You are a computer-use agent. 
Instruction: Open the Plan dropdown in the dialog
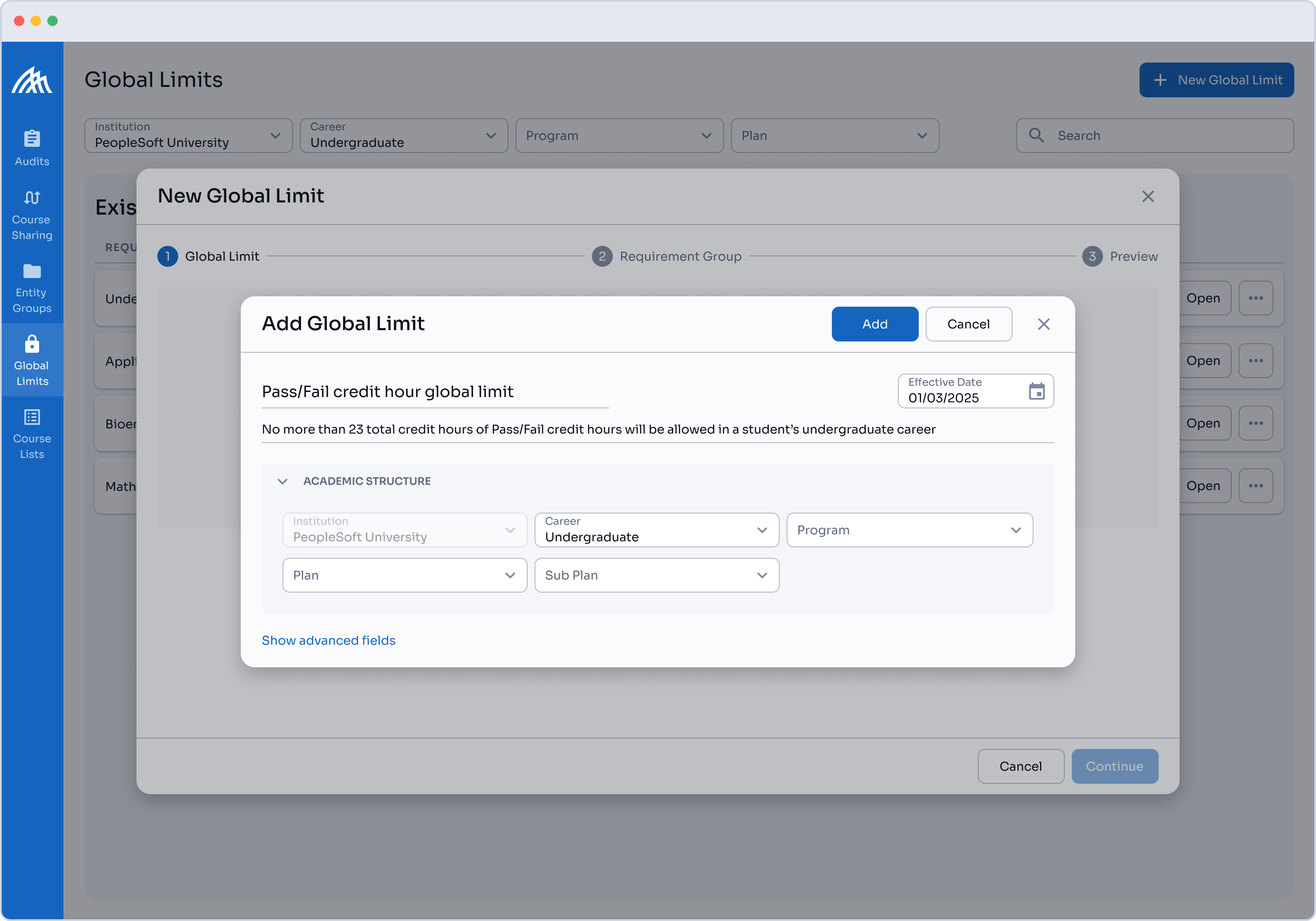[405, 575]
